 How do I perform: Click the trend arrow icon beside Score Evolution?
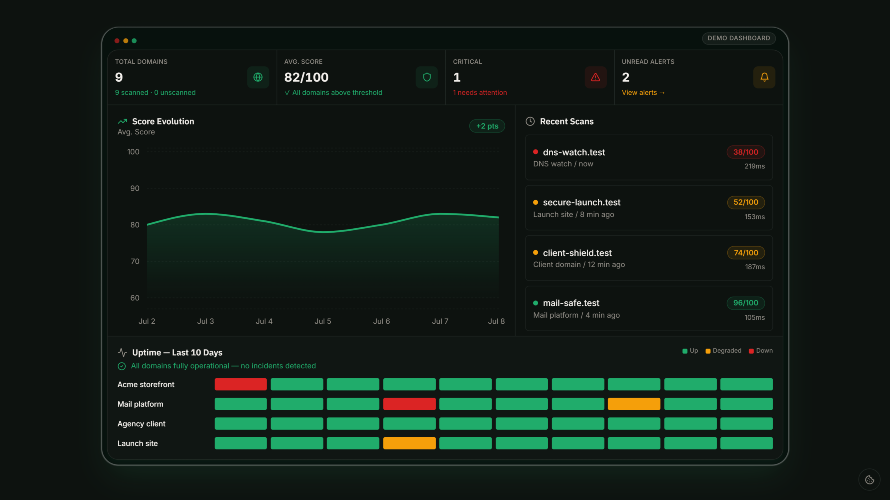coord(122,121)
